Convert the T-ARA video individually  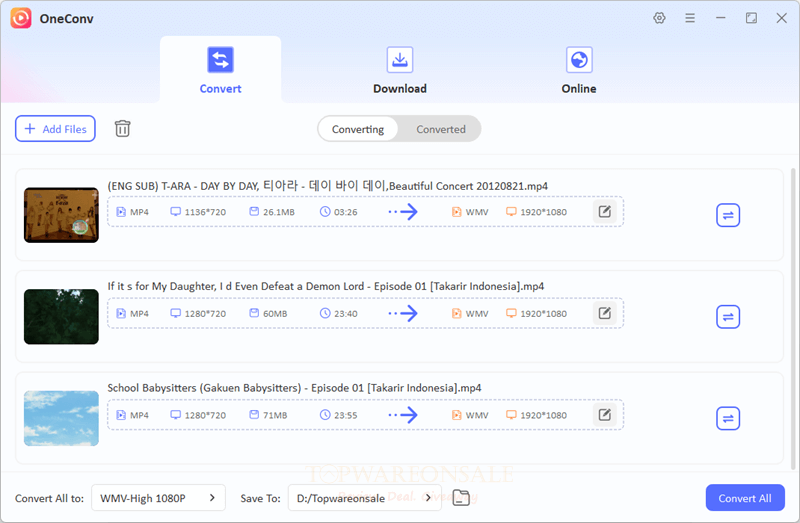pos(728,215)
